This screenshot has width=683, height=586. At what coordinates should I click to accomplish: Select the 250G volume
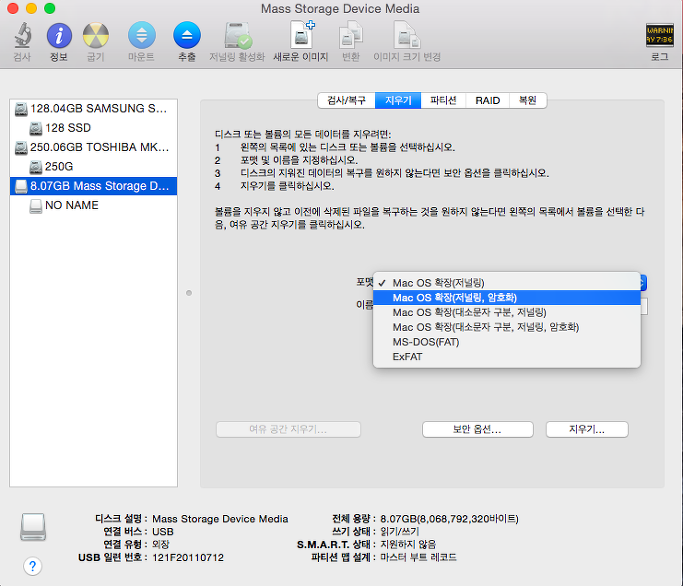(93, 166)
